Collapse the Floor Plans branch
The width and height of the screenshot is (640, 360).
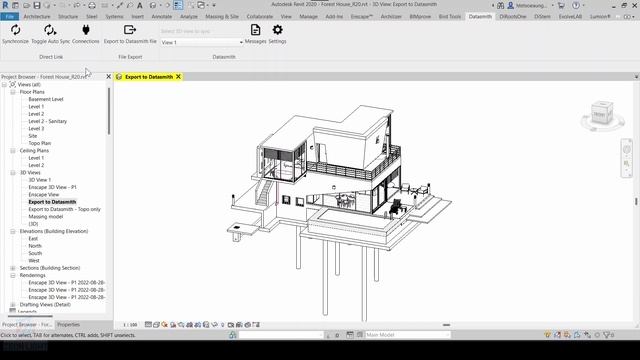(x=13, y=92)
